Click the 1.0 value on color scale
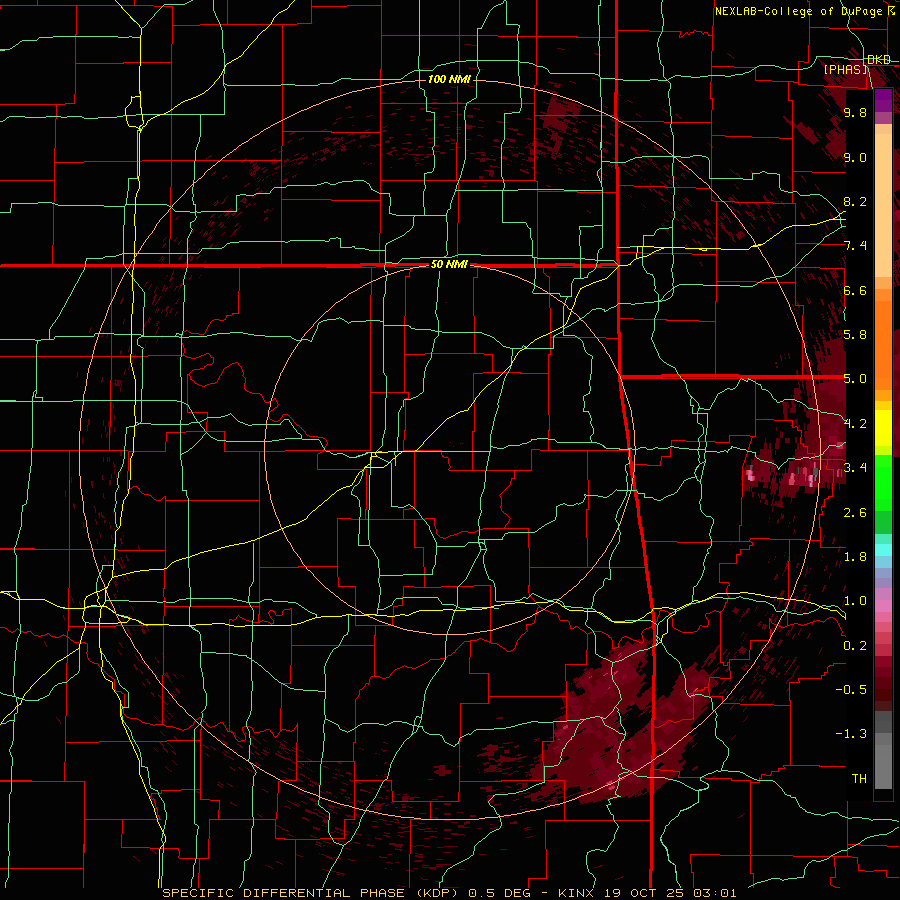 (855, 600)
